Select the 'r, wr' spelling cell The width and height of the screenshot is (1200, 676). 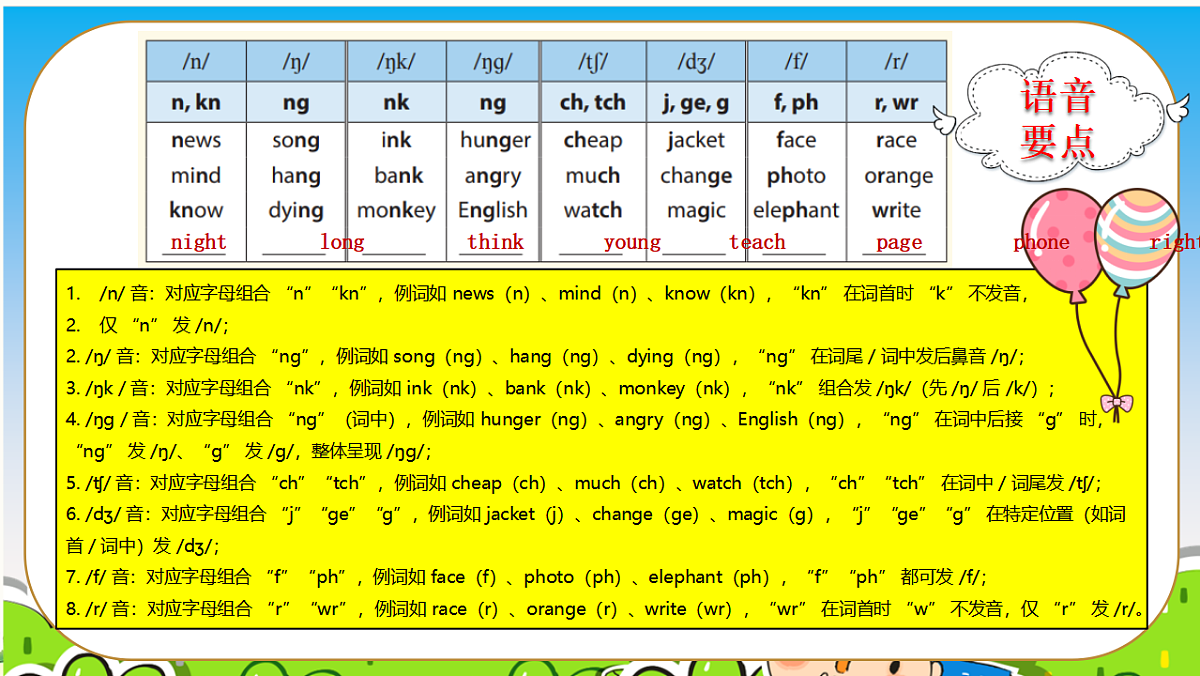[x=896, y=102]
